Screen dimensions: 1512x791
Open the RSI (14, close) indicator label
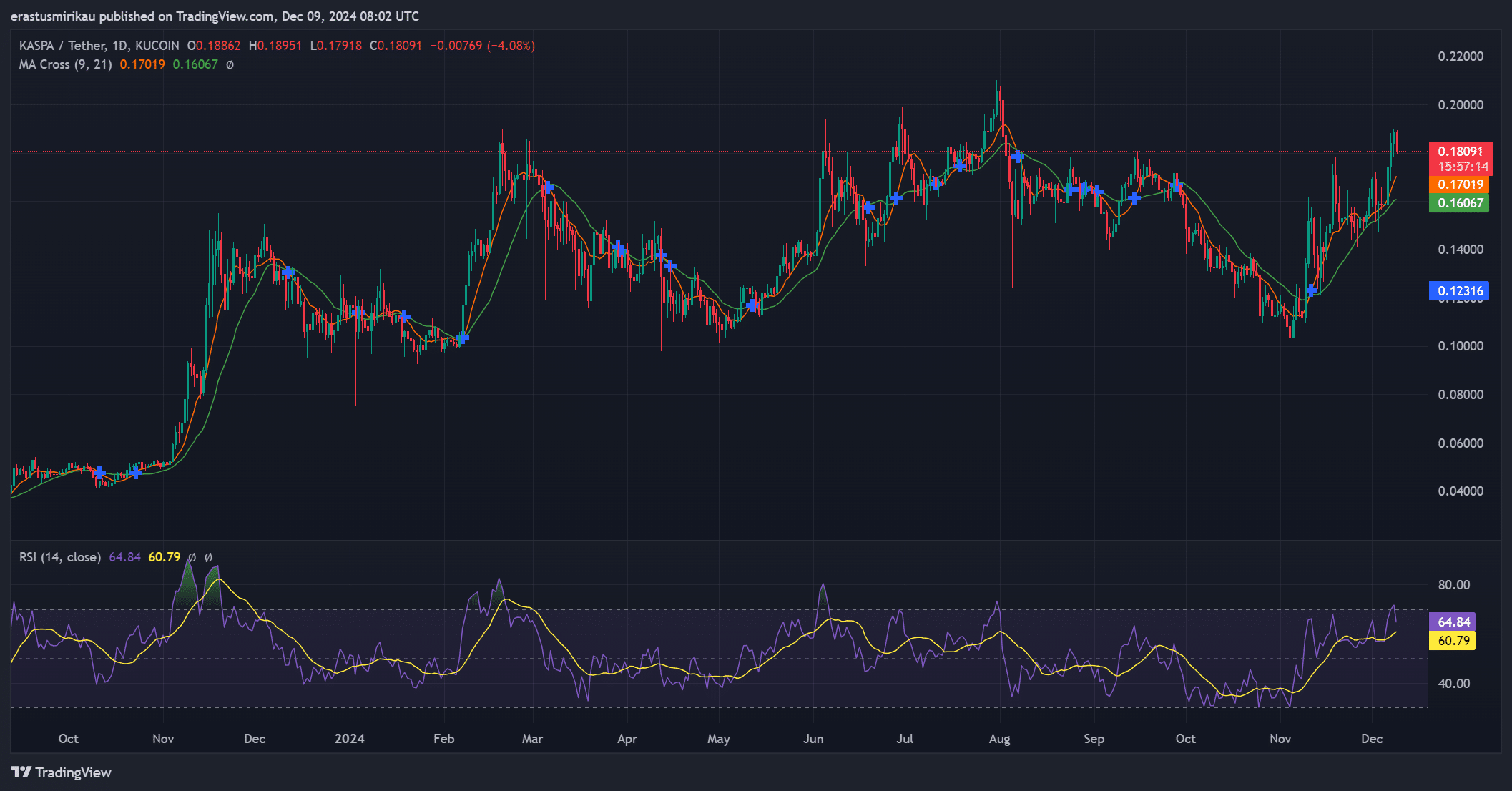tap(60, 557)
